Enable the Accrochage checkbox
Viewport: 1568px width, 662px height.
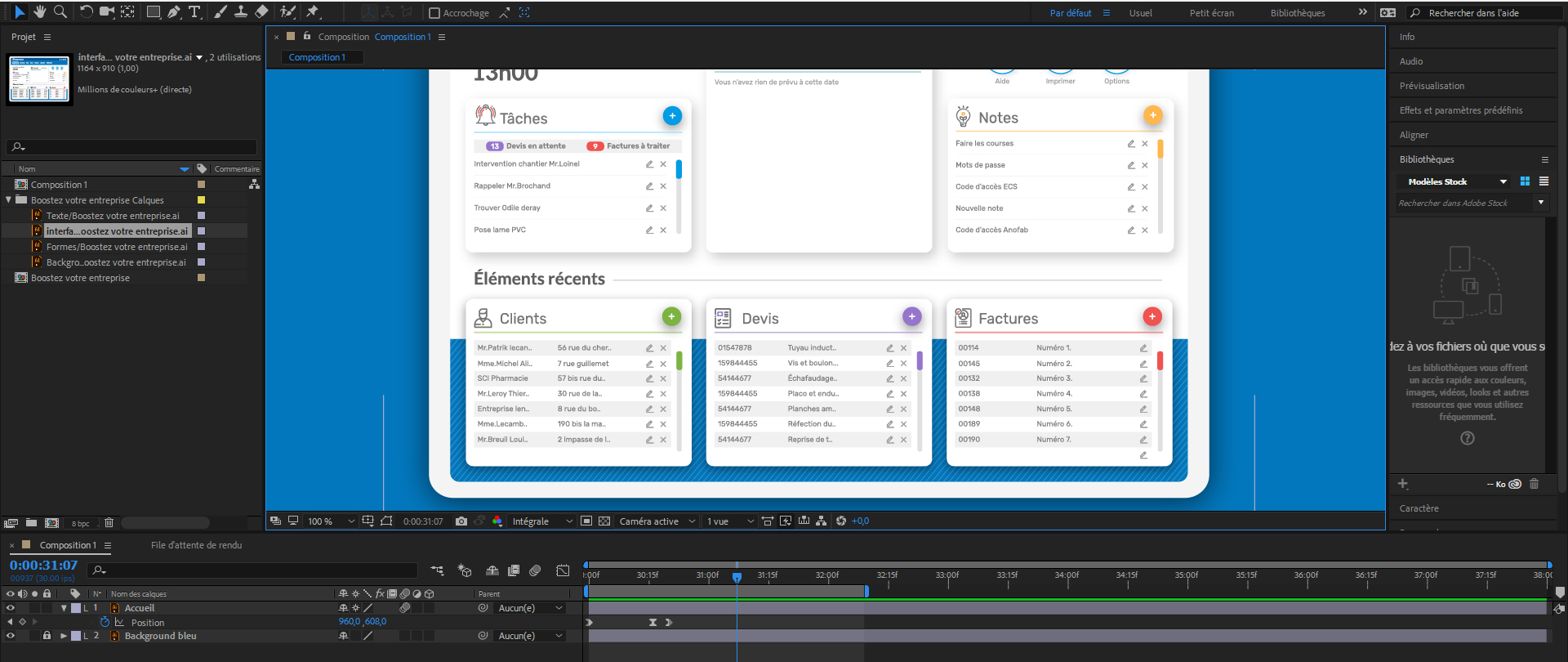tap(434, 13)
